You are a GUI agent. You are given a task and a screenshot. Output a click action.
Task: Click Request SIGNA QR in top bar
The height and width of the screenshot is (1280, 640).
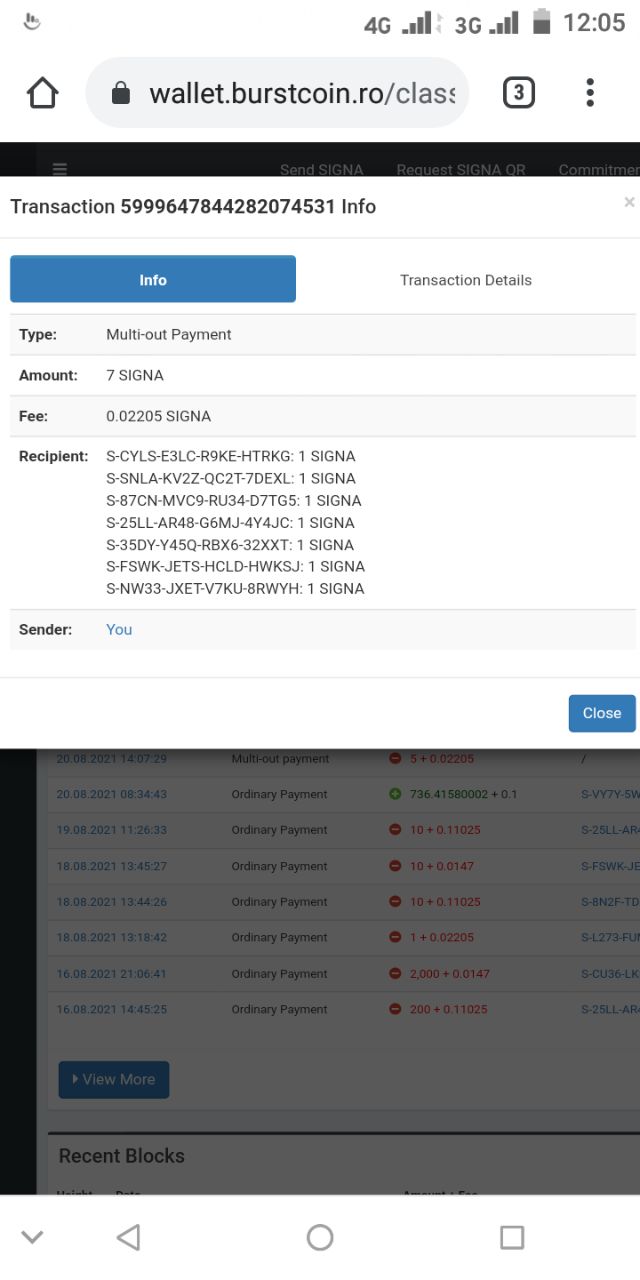(x=461, y=170)
